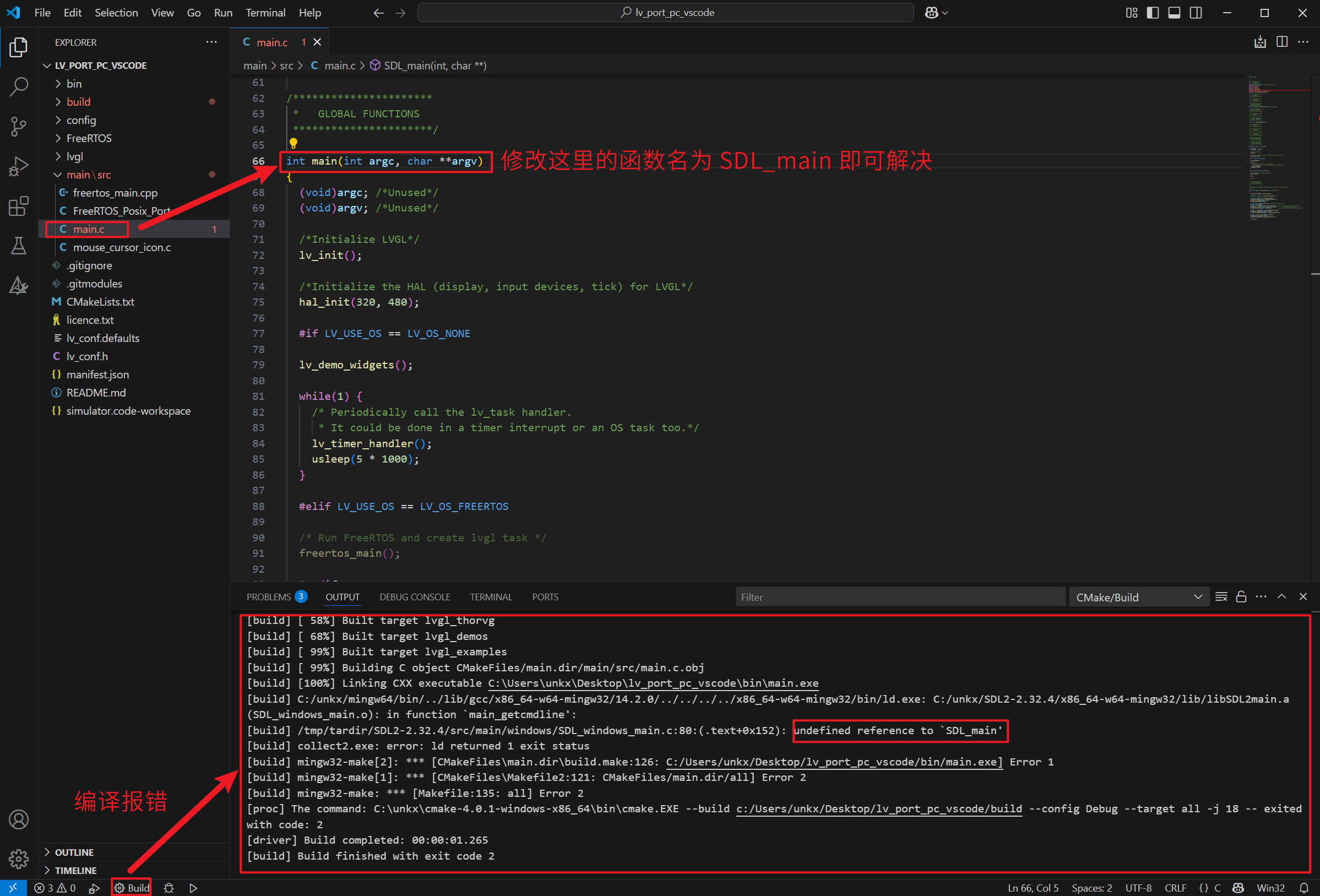Maximize the panel size chevron
Image resolution: width=1320 pixels, height=896 pixels.
[1282, 596]
